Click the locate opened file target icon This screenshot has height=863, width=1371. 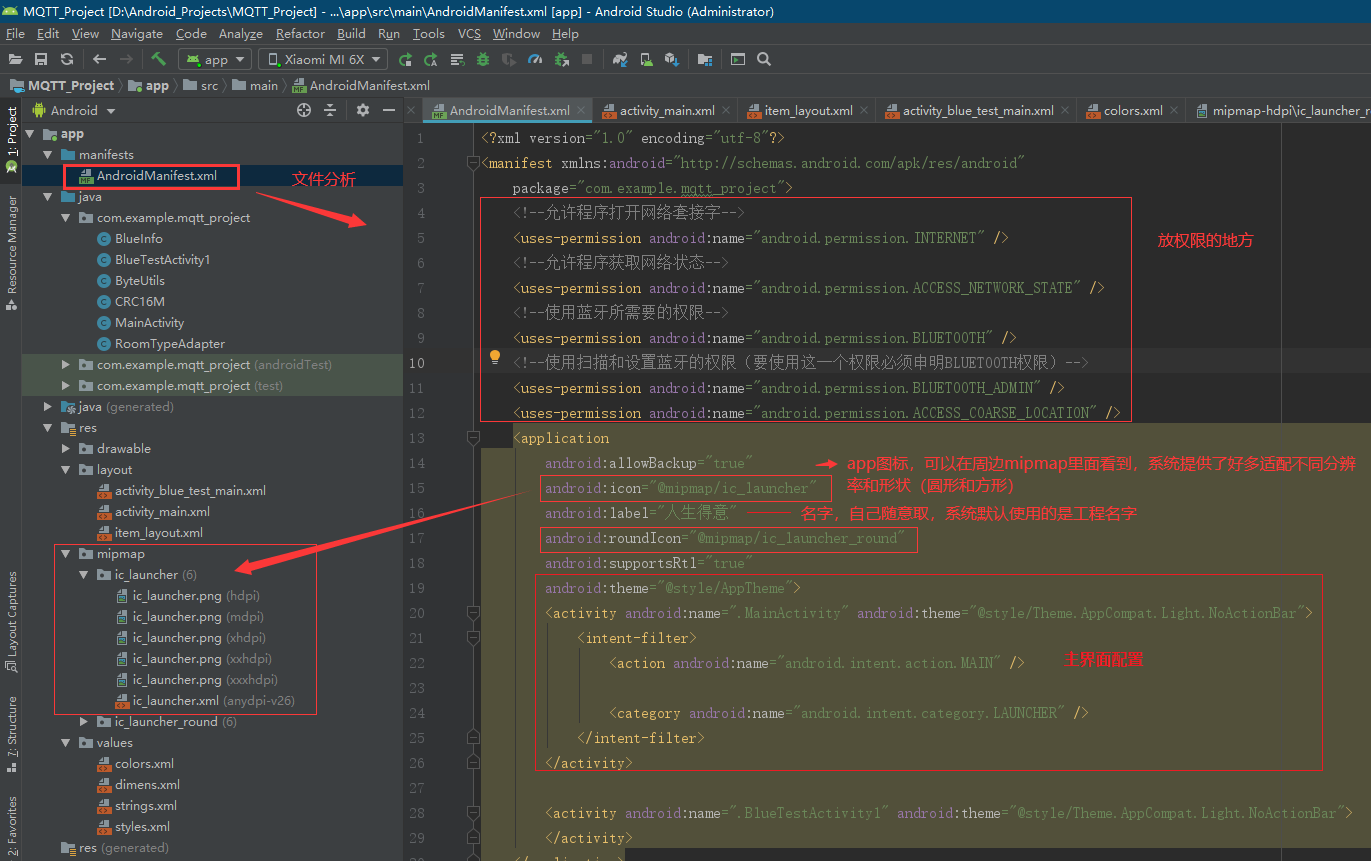[304, 110]
